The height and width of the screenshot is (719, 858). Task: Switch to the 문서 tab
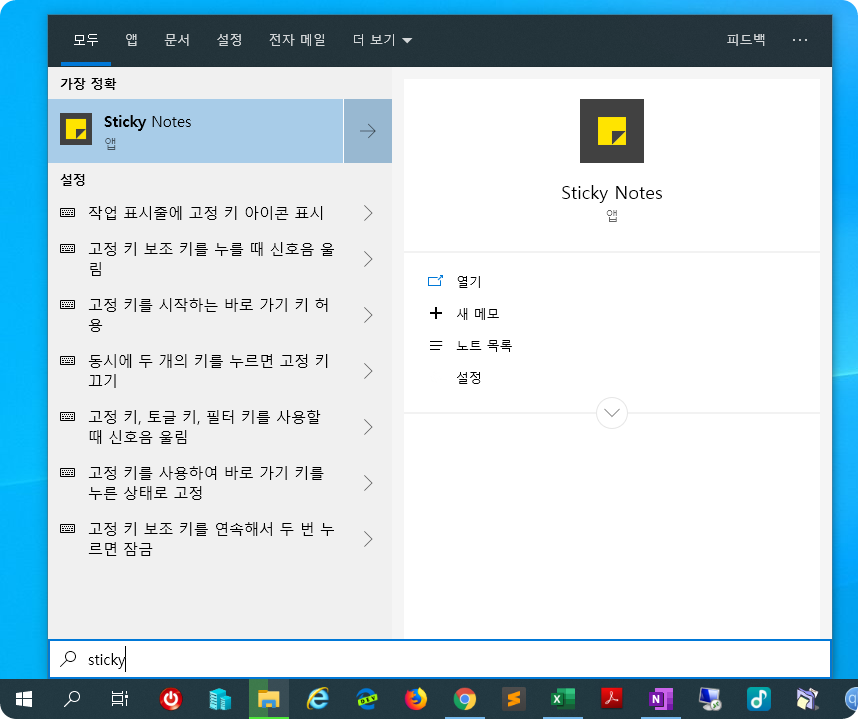(177, 40)
